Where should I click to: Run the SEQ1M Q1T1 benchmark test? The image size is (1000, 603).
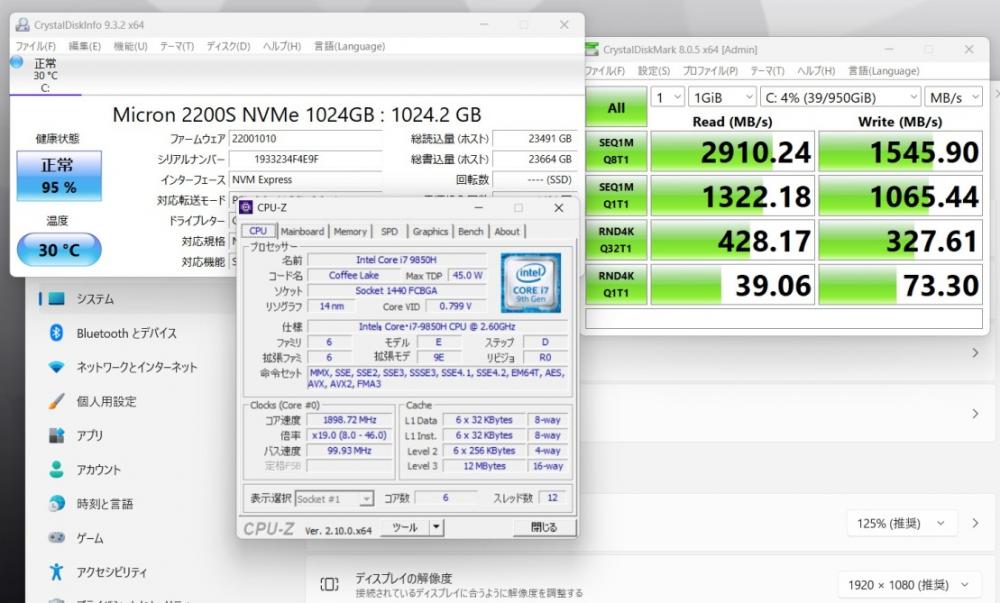click(615, 196)
